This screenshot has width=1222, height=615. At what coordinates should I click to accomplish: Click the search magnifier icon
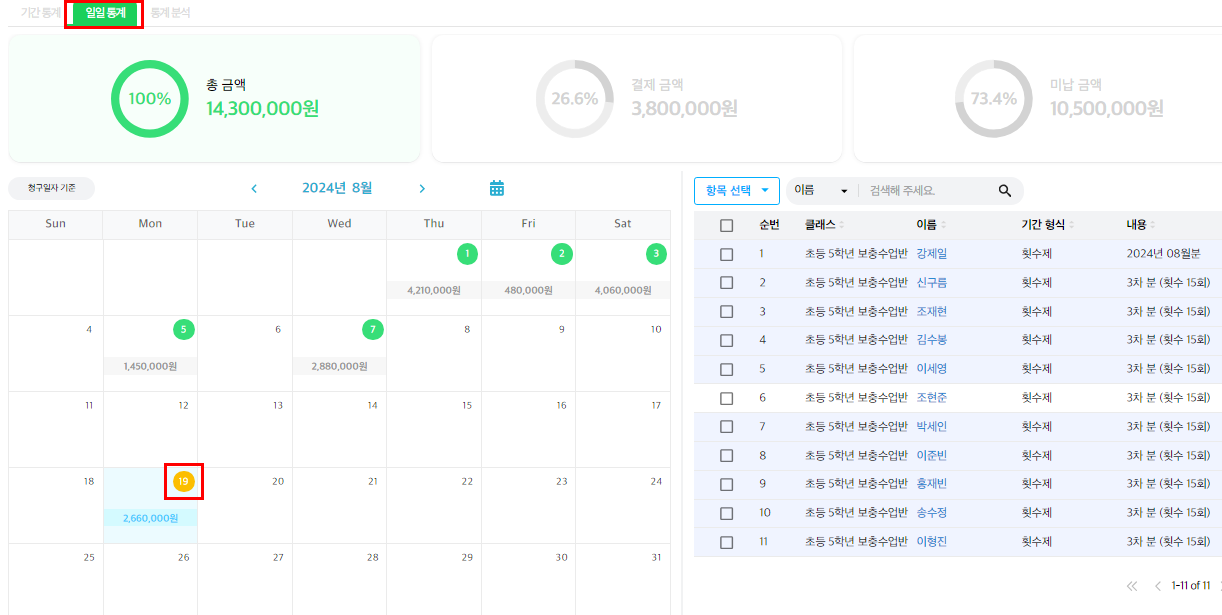pos(1005,191)
